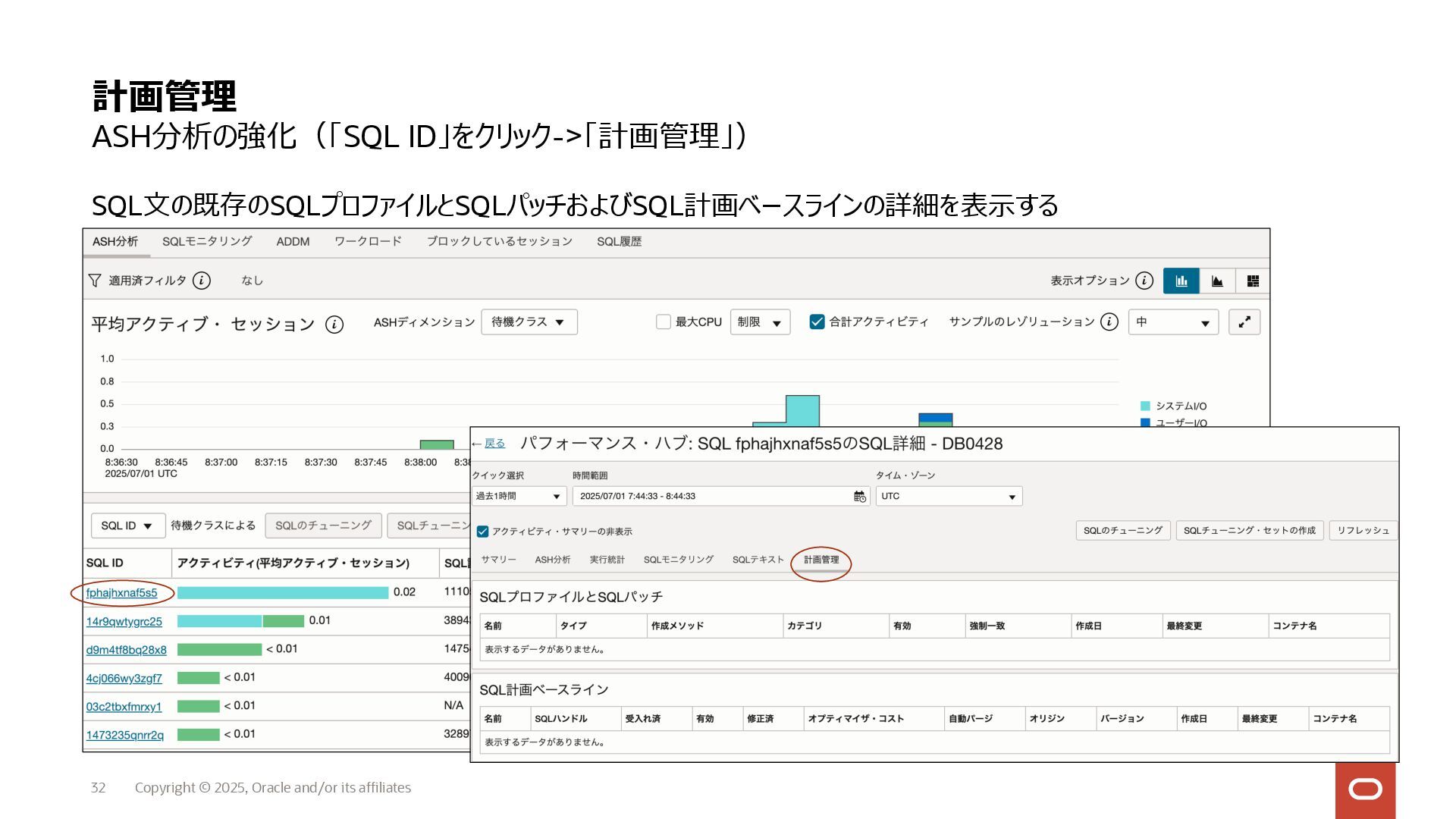This screenshot has width=1456, height=819.
Task: Click activity bar for fphajhxnaf5s5
Action: (x=283, y=593)
